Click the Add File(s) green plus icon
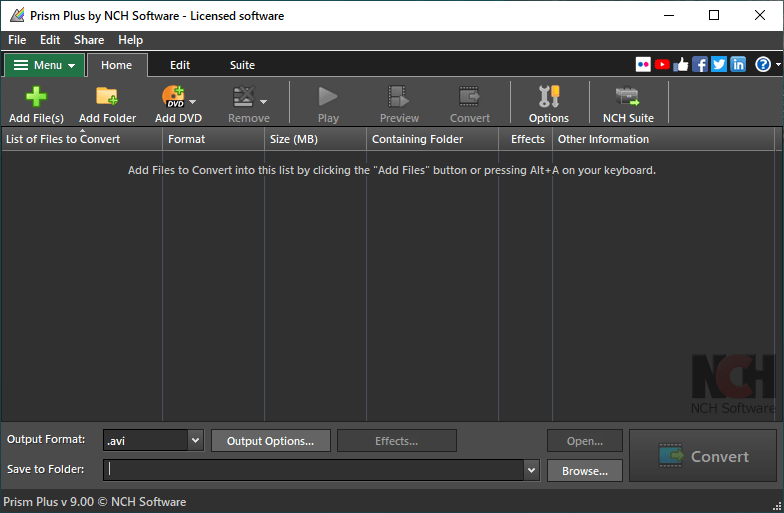 (36, 96)
